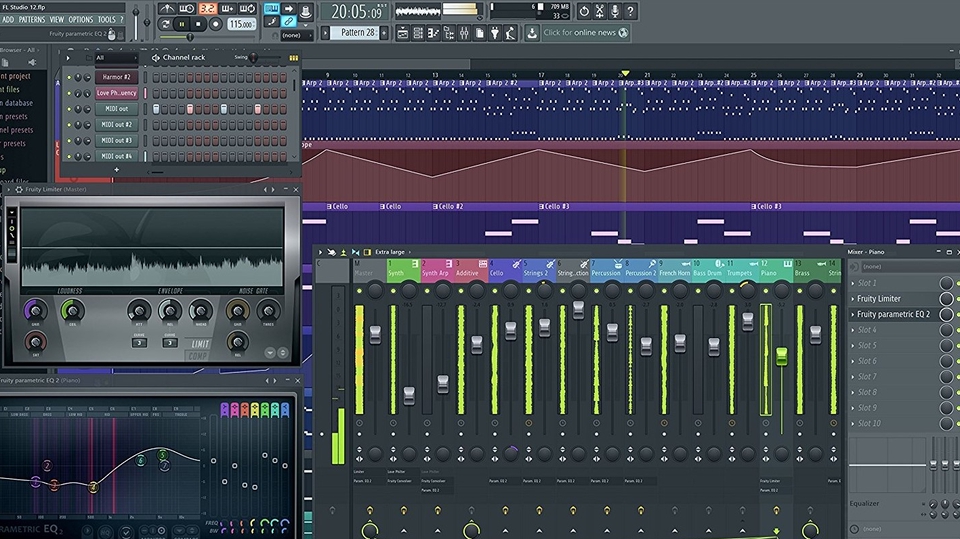960x539 pixels.
Task: Open the TOOLS menu
Action: pyautogui.click(x=107, y=20)
